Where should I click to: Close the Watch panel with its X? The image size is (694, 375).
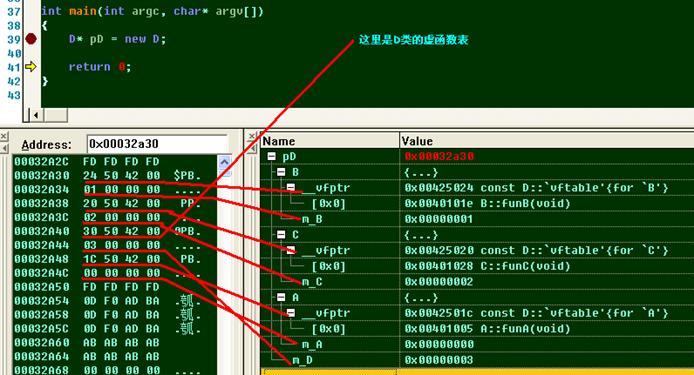(251, 136)
